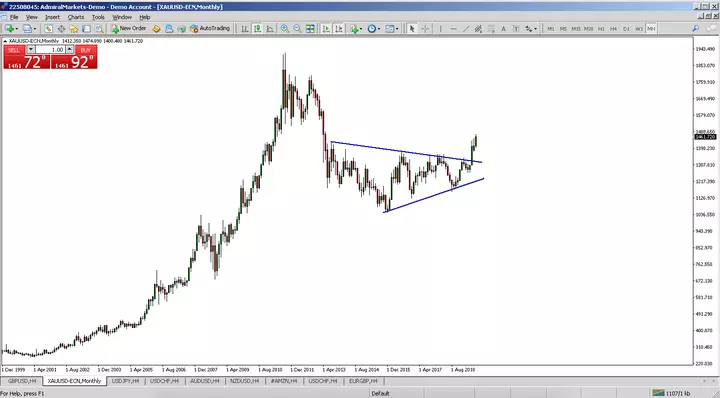Select the Text 'A' drawing tool
Viewport: 720px width, 398px height.
pos(503,28)
